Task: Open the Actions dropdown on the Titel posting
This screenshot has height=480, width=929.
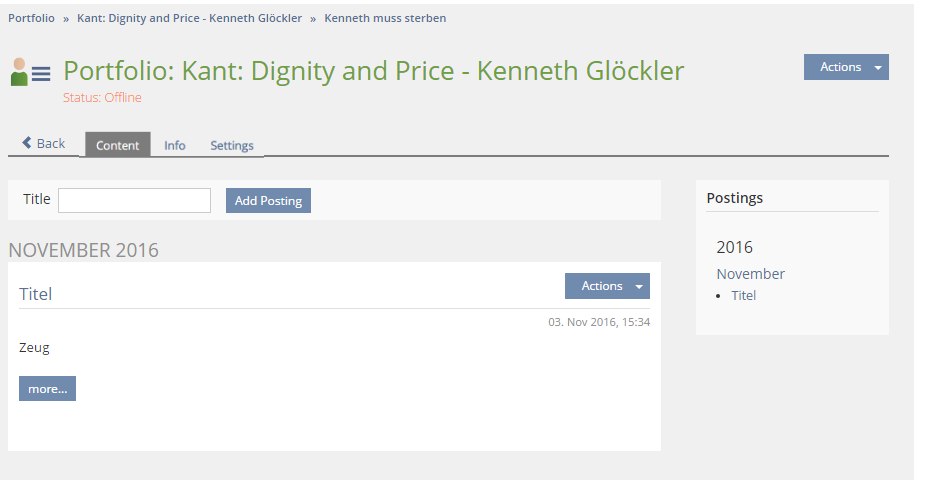Action: point(607,286)
